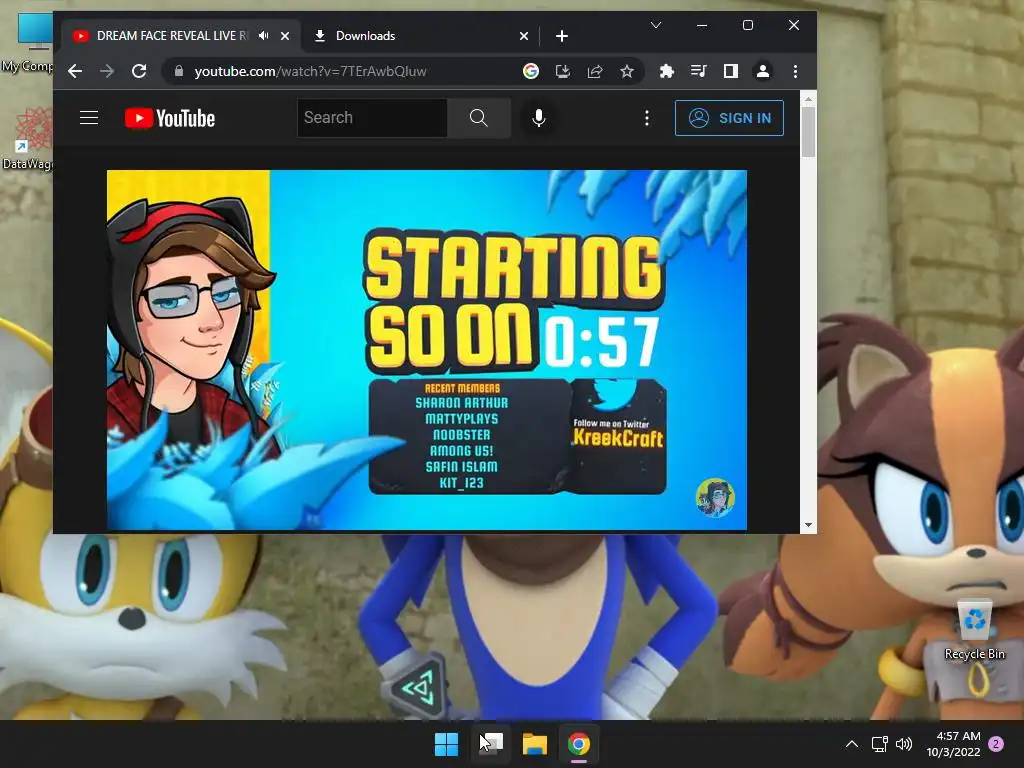Close the DREAM FACE REVEAL tab

[285, 36]
